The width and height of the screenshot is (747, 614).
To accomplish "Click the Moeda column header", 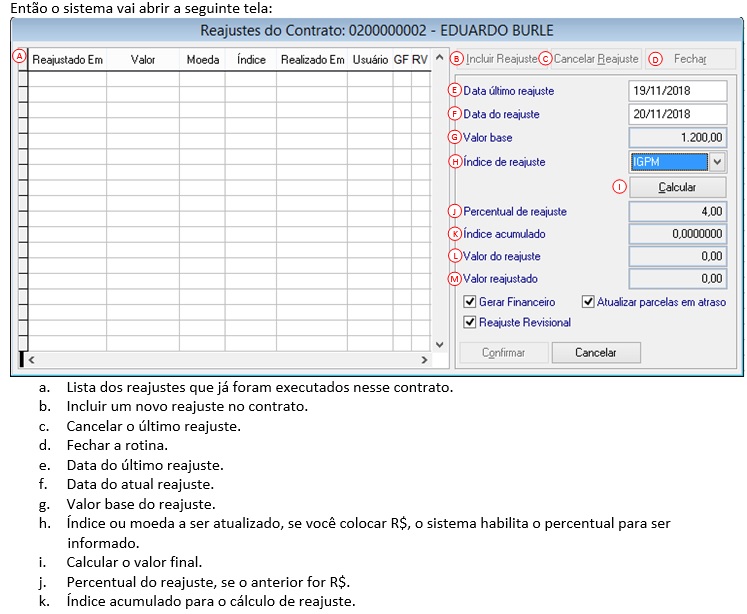I will pos(202,60).
